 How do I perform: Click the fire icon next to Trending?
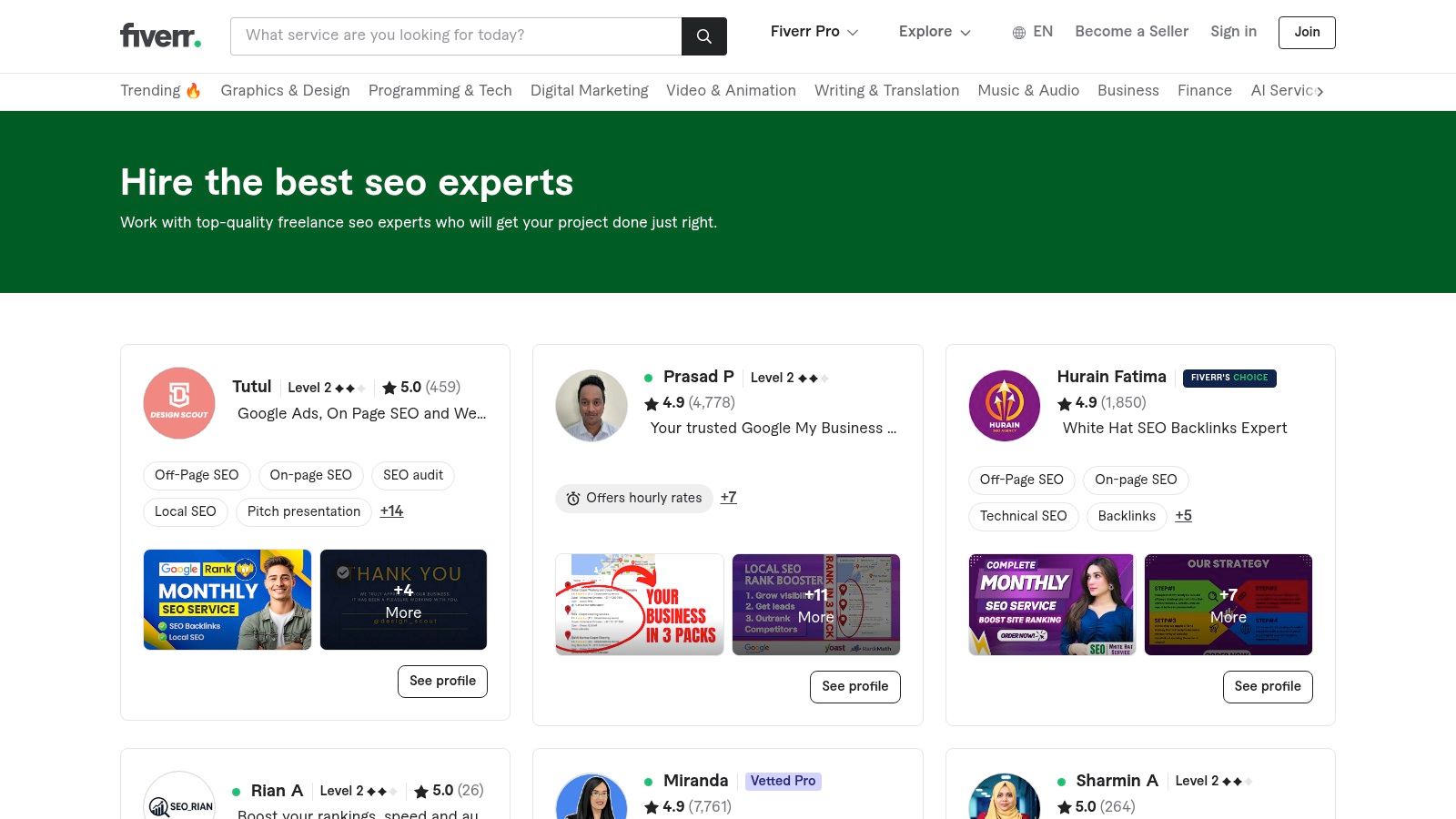click(x=192, y=90)
